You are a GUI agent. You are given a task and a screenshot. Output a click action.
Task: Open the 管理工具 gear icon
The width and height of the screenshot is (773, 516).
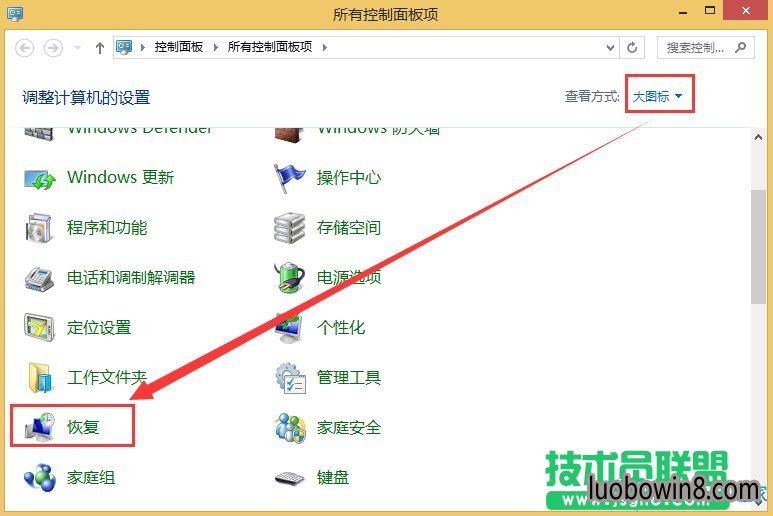pos(290,378)
